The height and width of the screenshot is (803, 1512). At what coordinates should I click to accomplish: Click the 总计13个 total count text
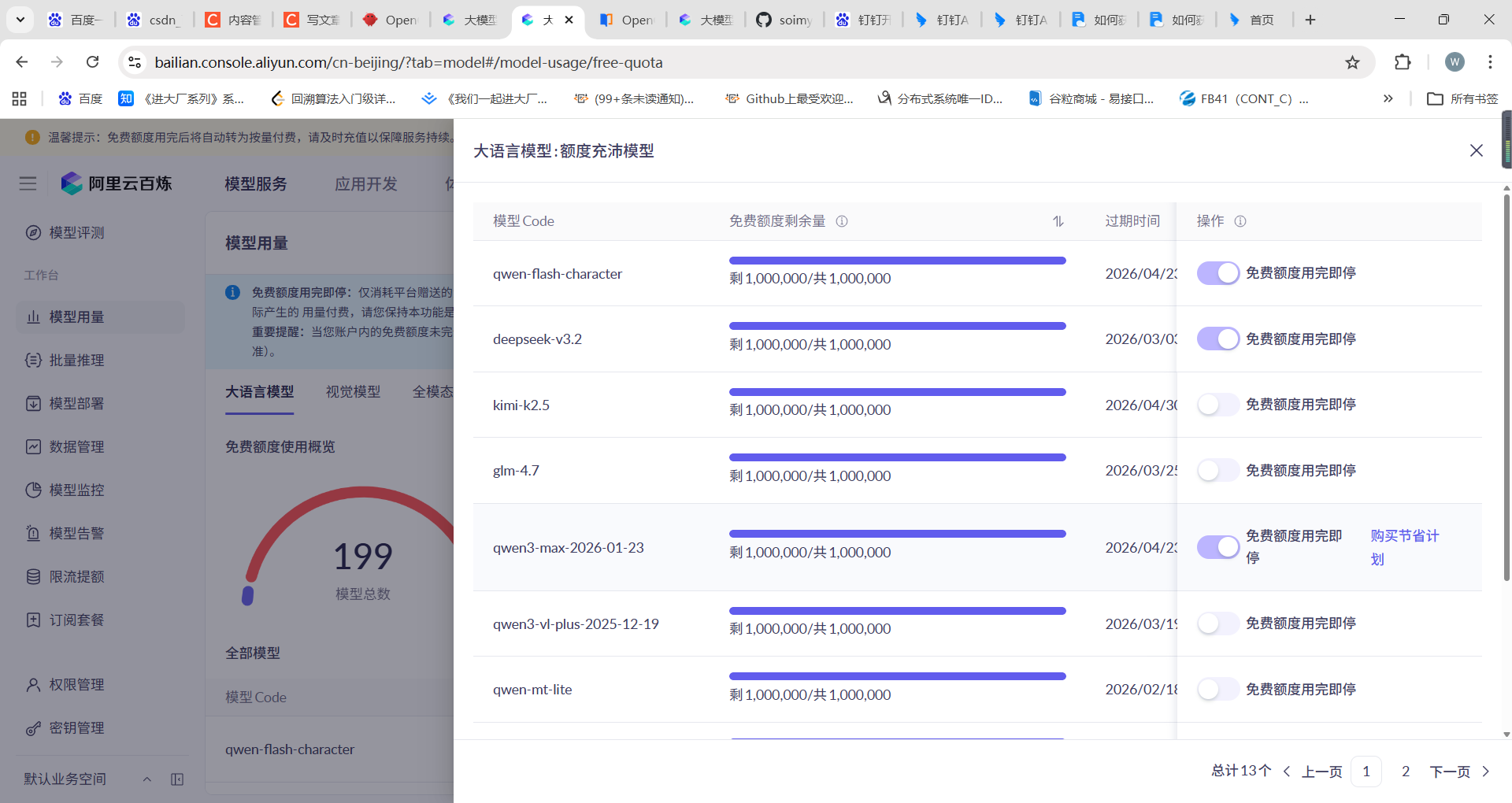point(1241,771)
